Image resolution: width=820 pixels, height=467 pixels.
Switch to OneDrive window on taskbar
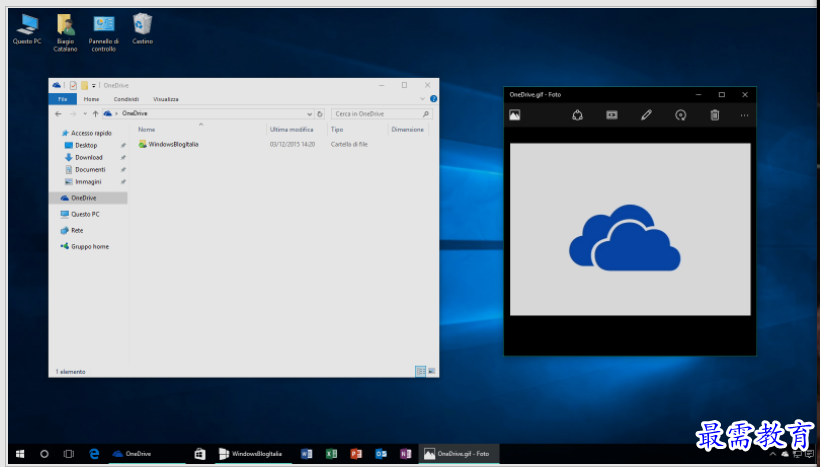click(x=147, y=454)
